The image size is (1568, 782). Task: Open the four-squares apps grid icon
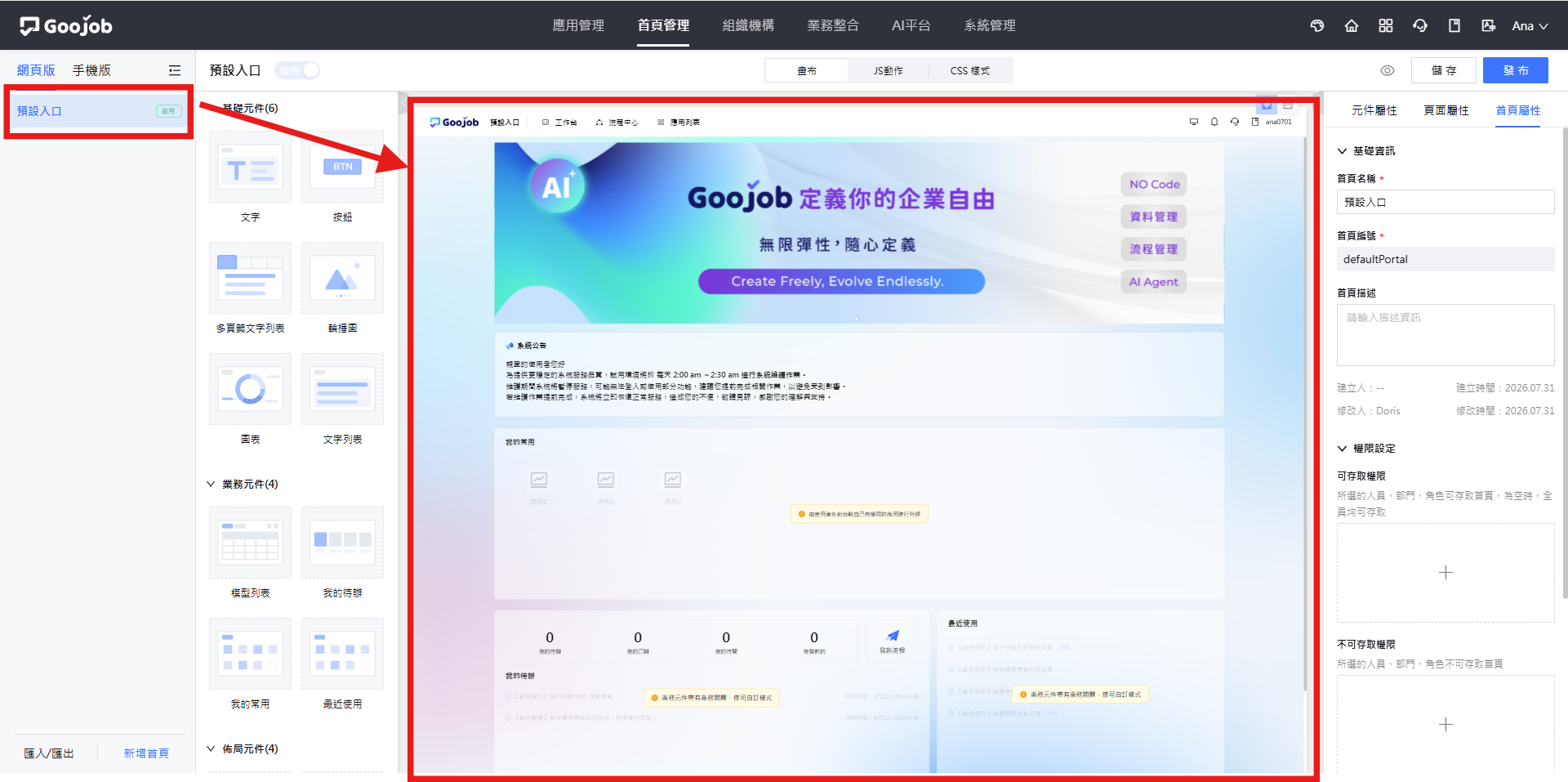point(1386,25)
